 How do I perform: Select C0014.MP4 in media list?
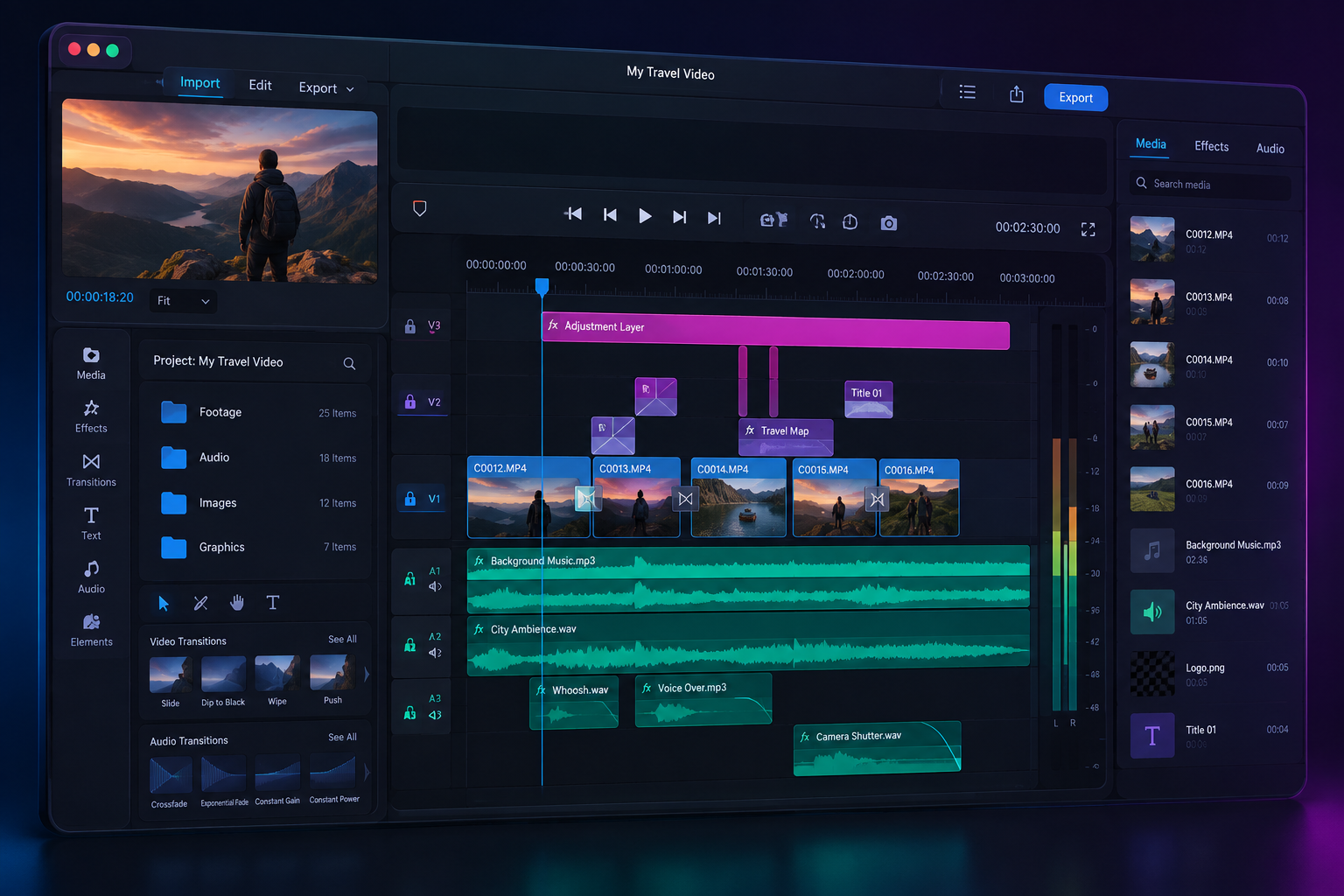pos(1211,364)
